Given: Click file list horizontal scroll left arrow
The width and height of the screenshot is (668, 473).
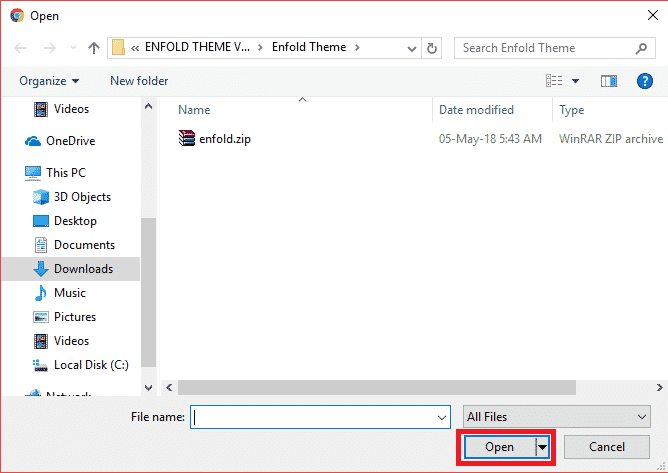Looking at the screenshot, I should (169, 387).
